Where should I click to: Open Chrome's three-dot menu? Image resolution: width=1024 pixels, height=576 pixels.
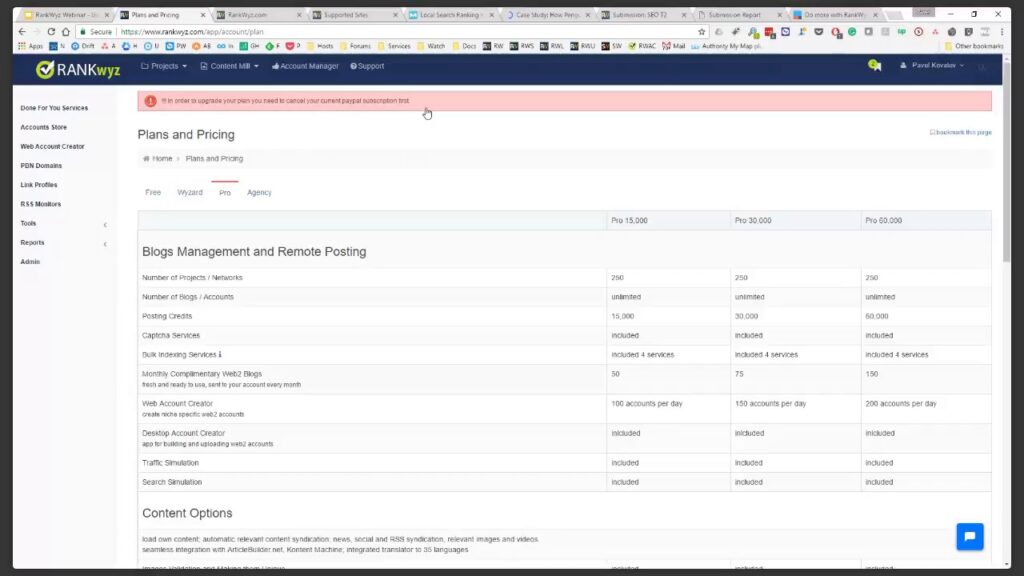point(1002,31)
